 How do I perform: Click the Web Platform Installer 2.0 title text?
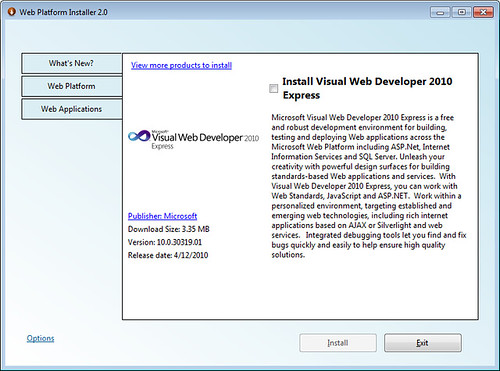click(63, 12)
